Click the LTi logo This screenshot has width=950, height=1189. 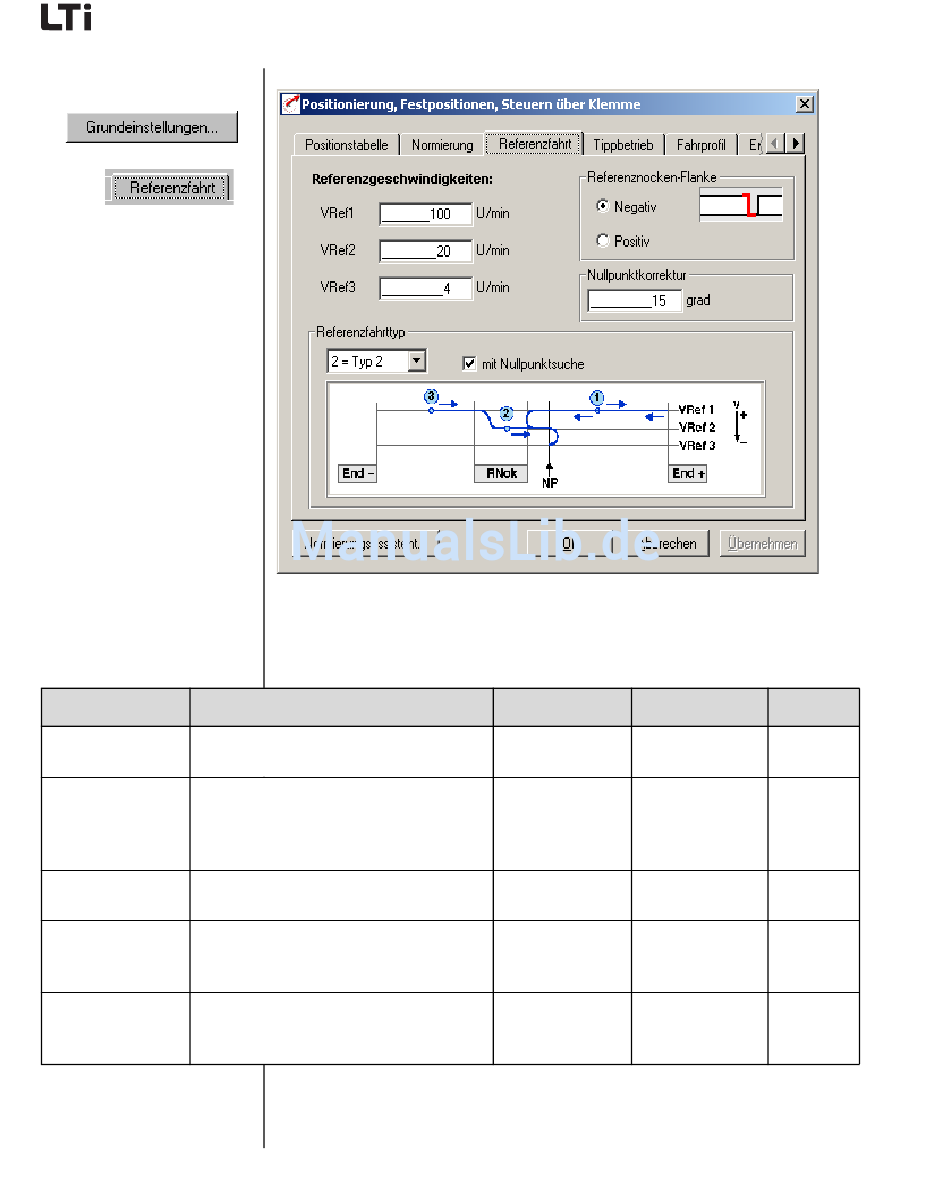point(67,17)
